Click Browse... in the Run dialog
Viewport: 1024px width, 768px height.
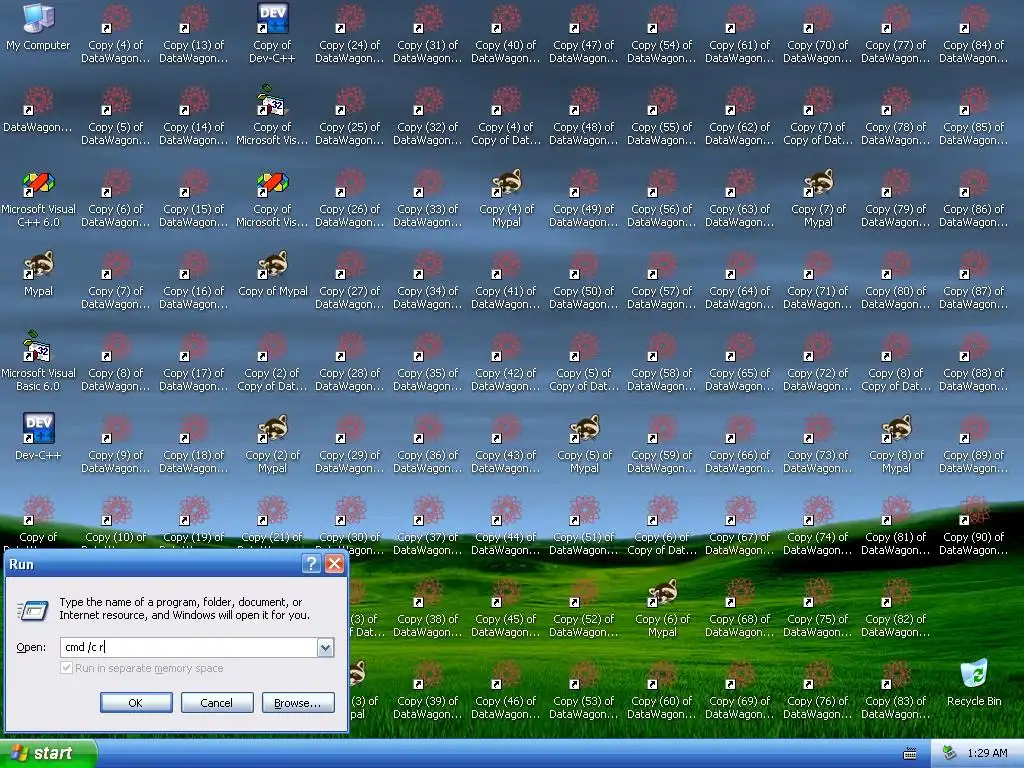pyautogui.click(x=298, y=703)
